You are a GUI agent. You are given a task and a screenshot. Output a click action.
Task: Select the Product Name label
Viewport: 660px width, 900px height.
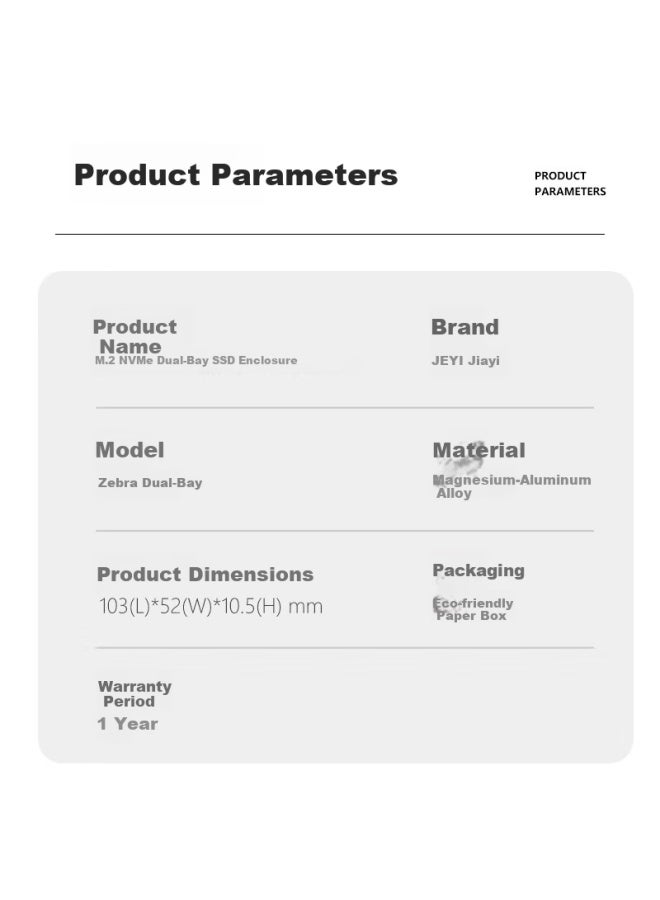(135, 336)
